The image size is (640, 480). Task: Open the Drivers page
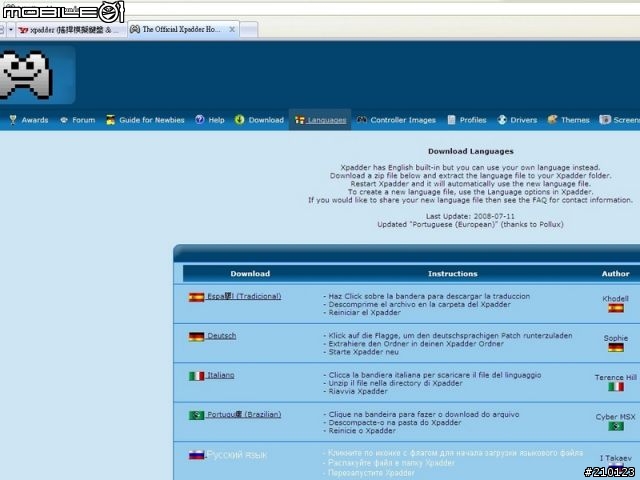[x=524, y=120]
